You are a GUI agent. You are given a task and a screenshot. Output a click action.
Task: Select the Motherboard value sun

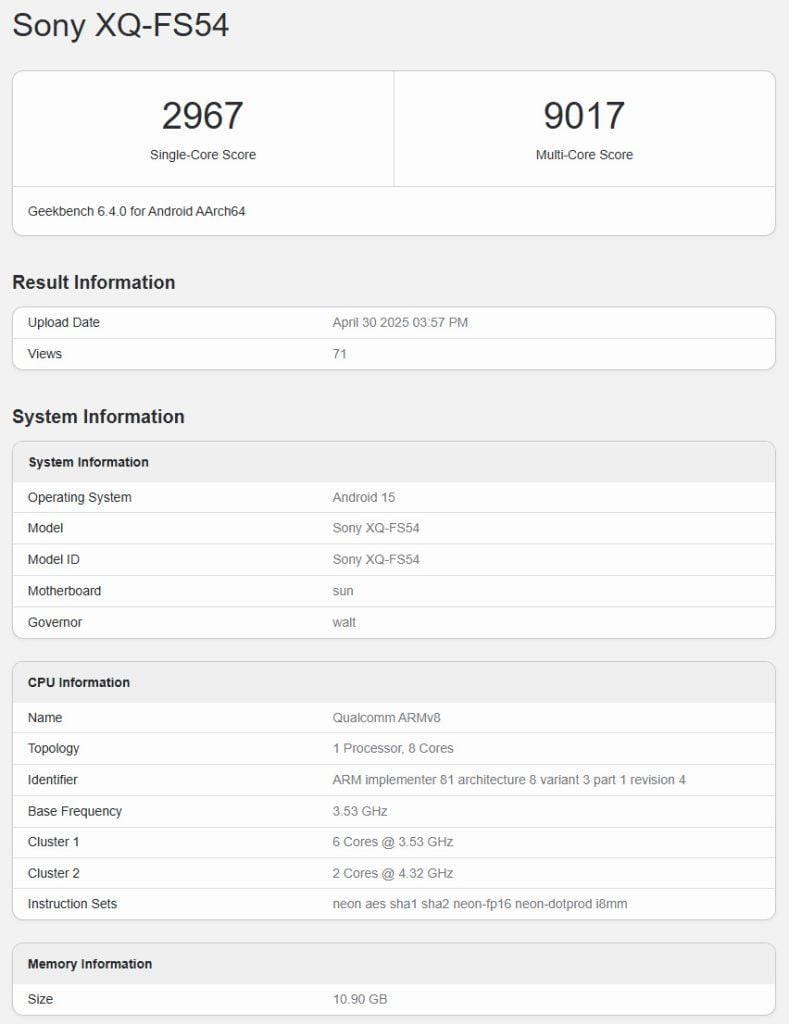(343, 591)
